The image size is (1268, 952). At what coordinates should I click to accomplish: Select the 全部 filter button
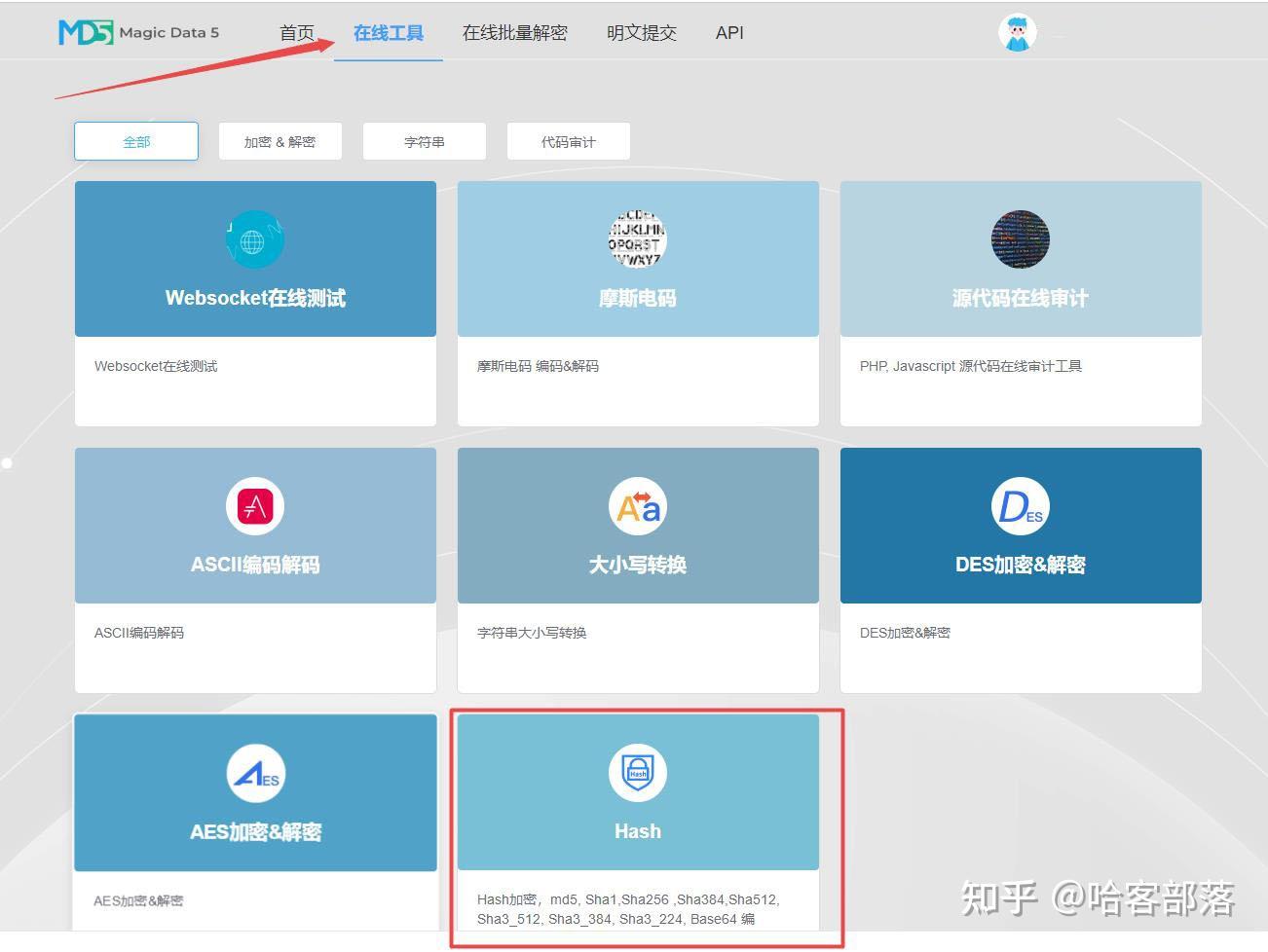coord(135,141)
